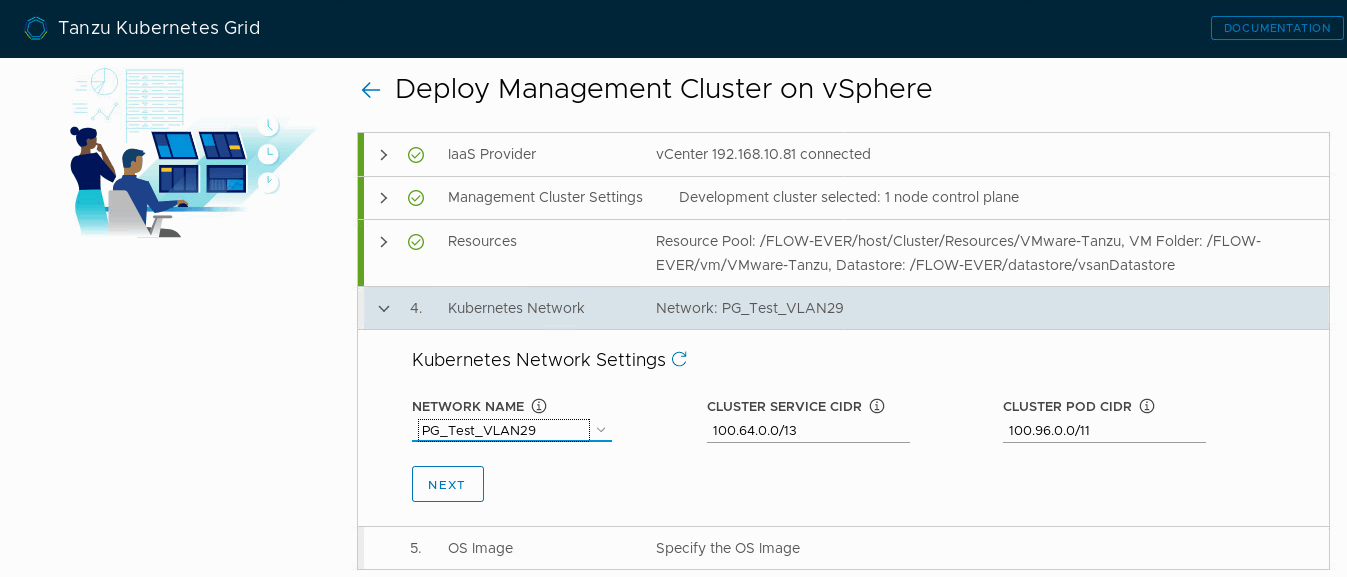
Task: Click the green check icon for Resources
Action: point(416,242)
